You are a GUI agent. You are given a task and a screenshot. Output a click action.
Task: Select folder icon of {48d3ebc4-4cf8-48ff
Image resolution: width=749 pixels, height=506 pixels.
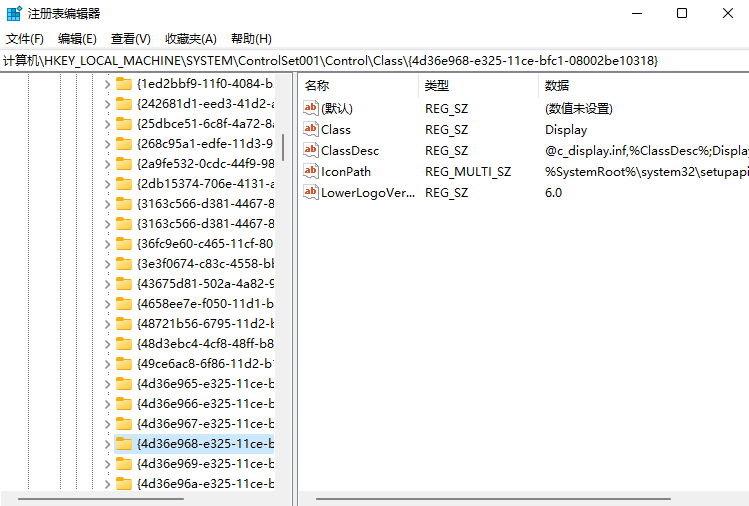coord(124,344)
